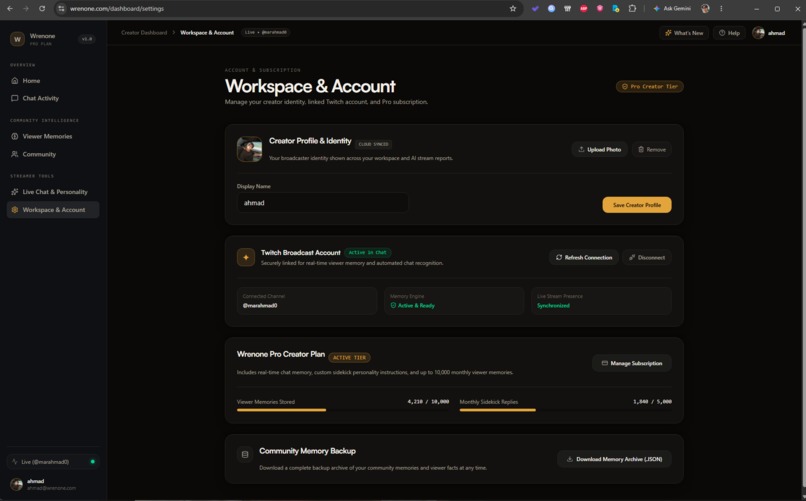Click the version badge beside Wrenone
806x501 pixels.
coord(87,39)
